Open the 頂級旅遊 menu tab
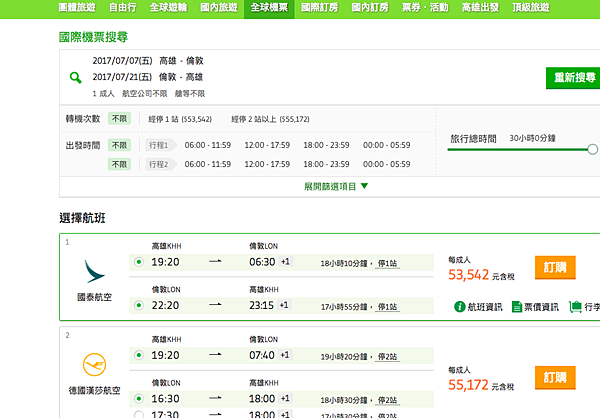The width and height of the screenshot is (600, 418). 531,7
